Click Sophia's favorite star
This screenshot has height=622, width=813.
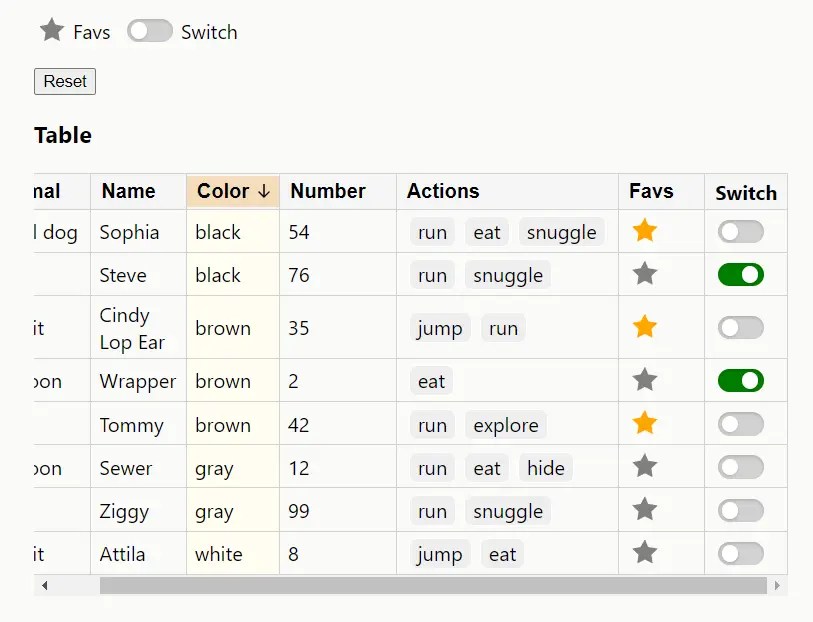(645, 231)
